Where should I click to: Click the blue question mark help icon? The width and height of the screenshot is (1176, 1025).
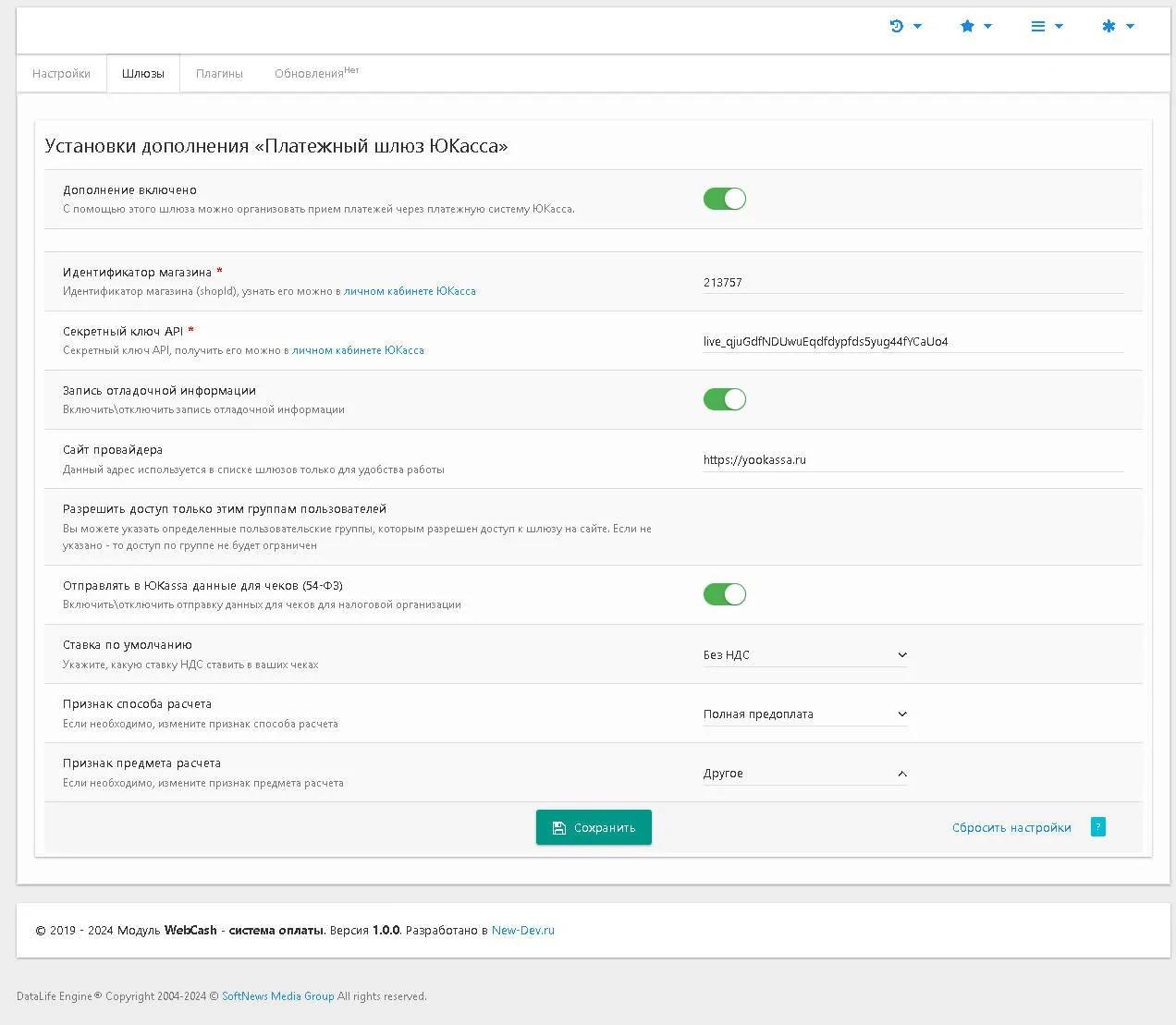[1097, 827]
